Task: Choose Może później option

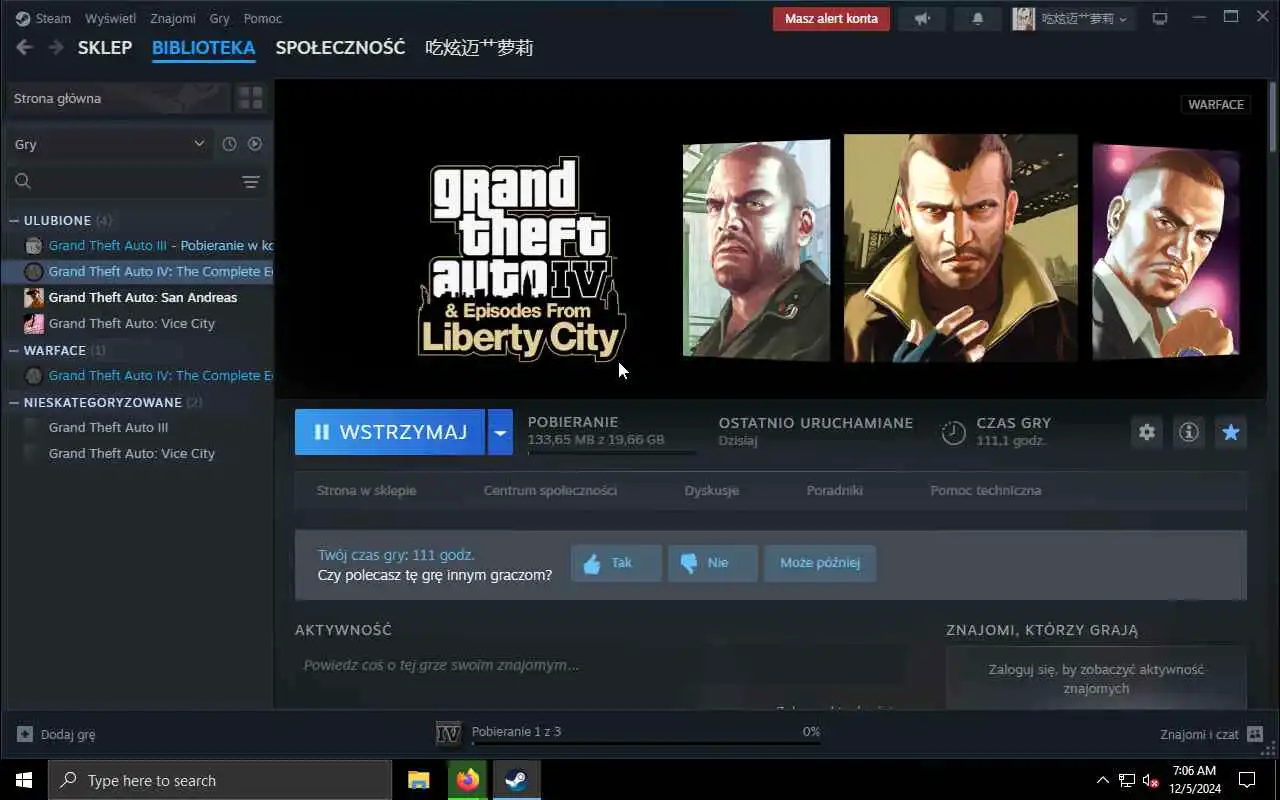Action: 820,563
